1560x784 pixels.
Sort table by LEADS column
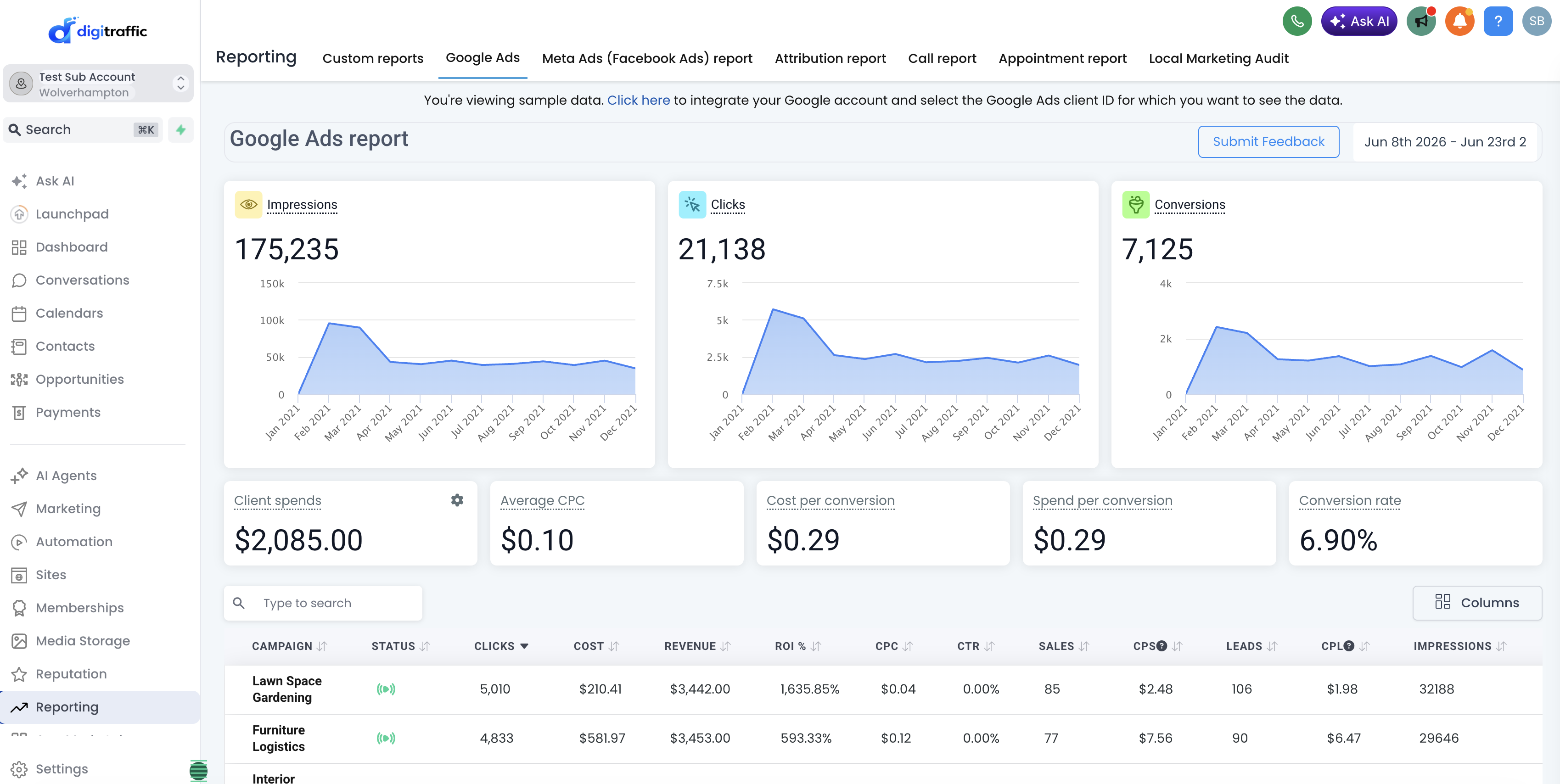1251,646
